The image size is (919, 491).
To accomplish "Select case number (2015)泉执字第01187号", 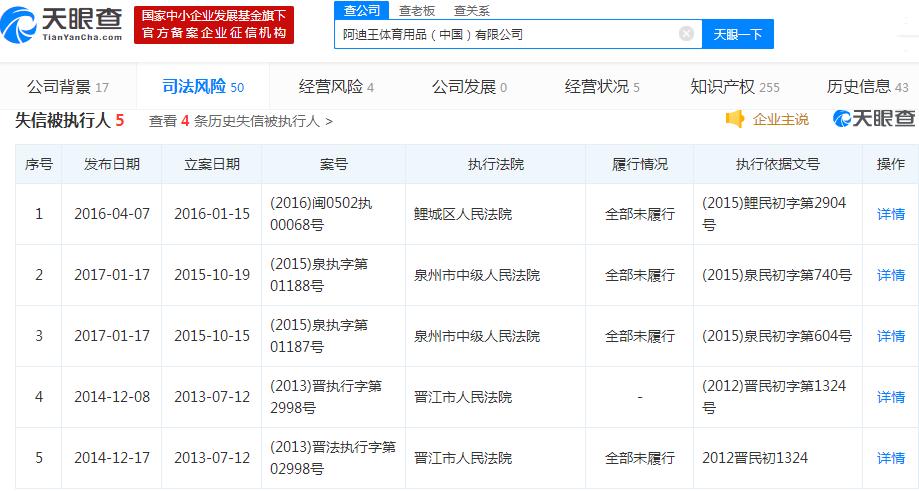I will (319, 336).
